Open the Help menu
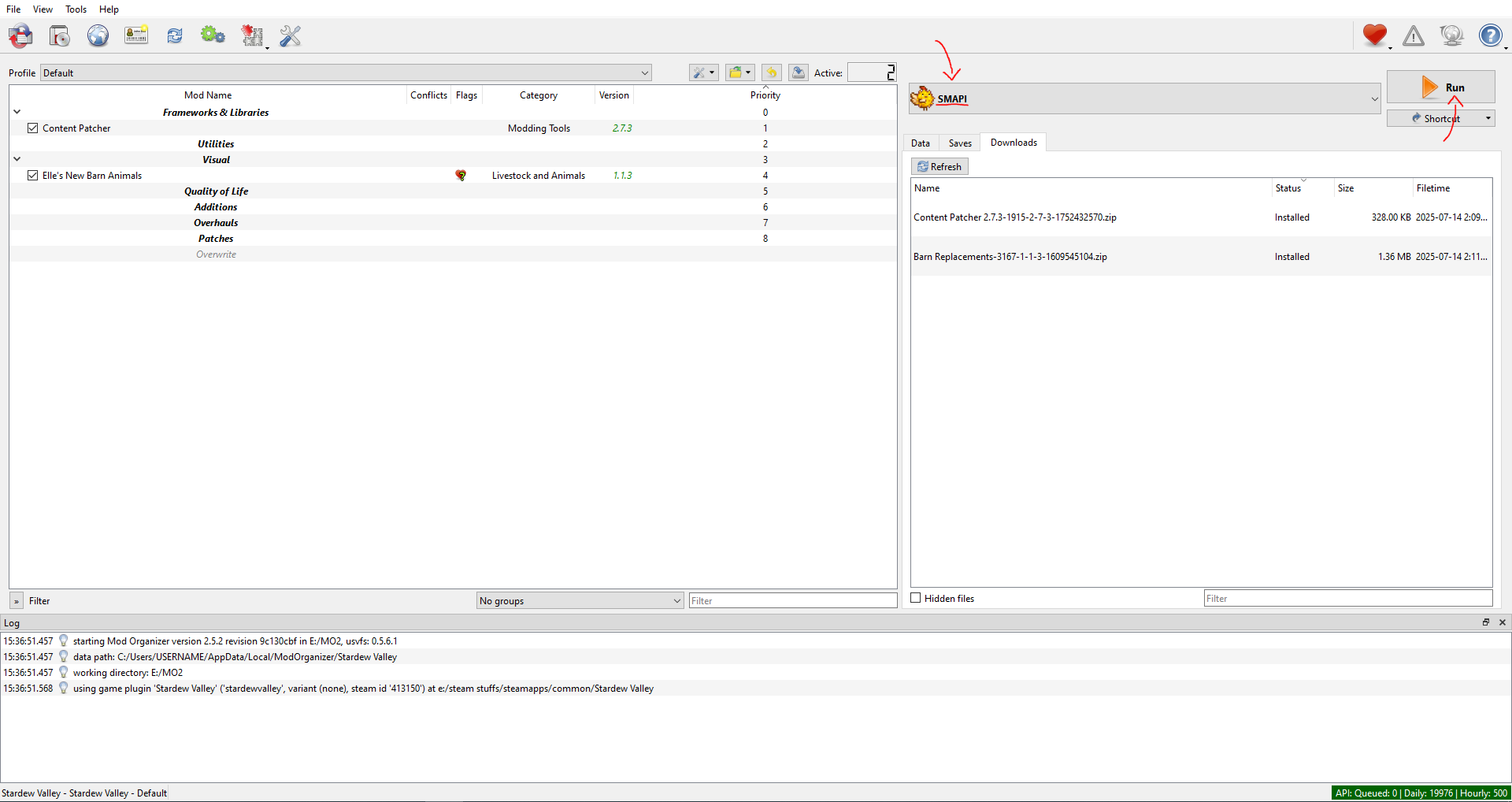This screenshot has width=1512, height=802. pyautogui.click(x=109, y=9)
